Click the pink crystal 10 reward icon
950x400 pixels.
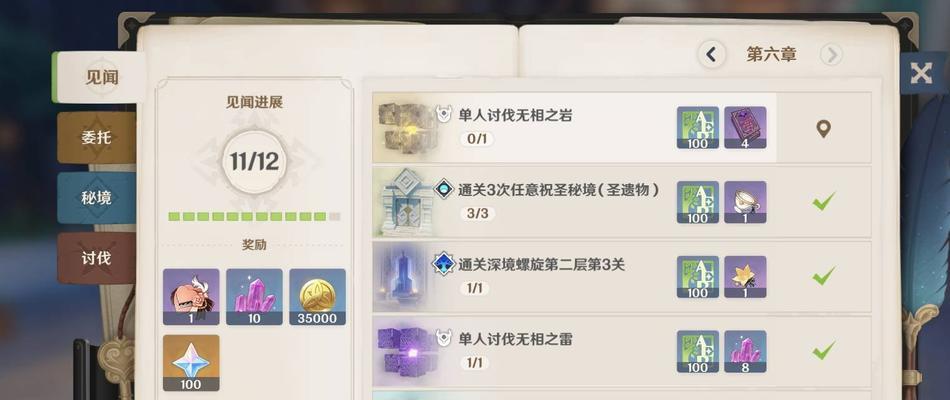tap(254, 297)
